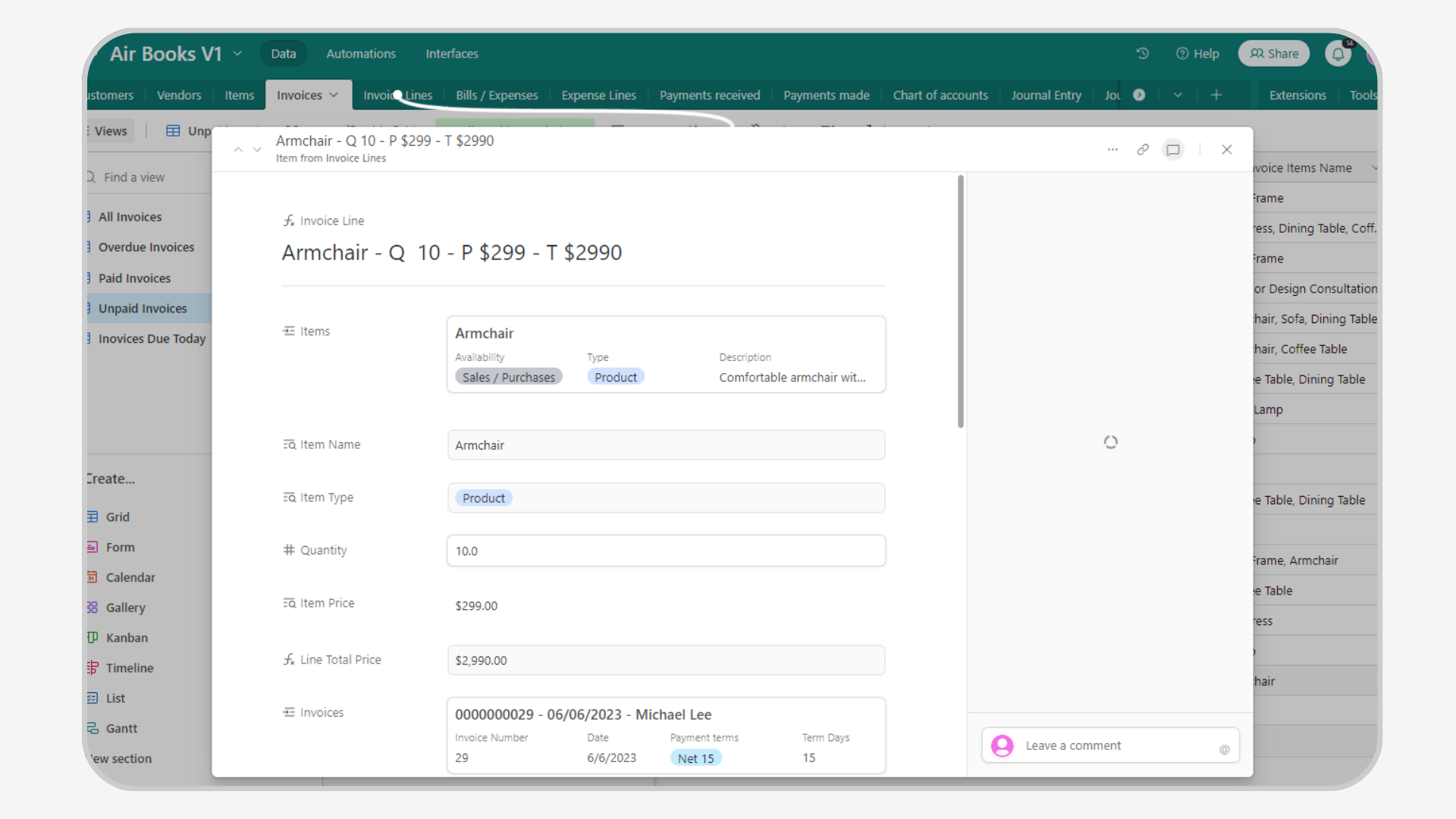Click Quantity field number icon

pyautogui.click(x=289, y=550)
